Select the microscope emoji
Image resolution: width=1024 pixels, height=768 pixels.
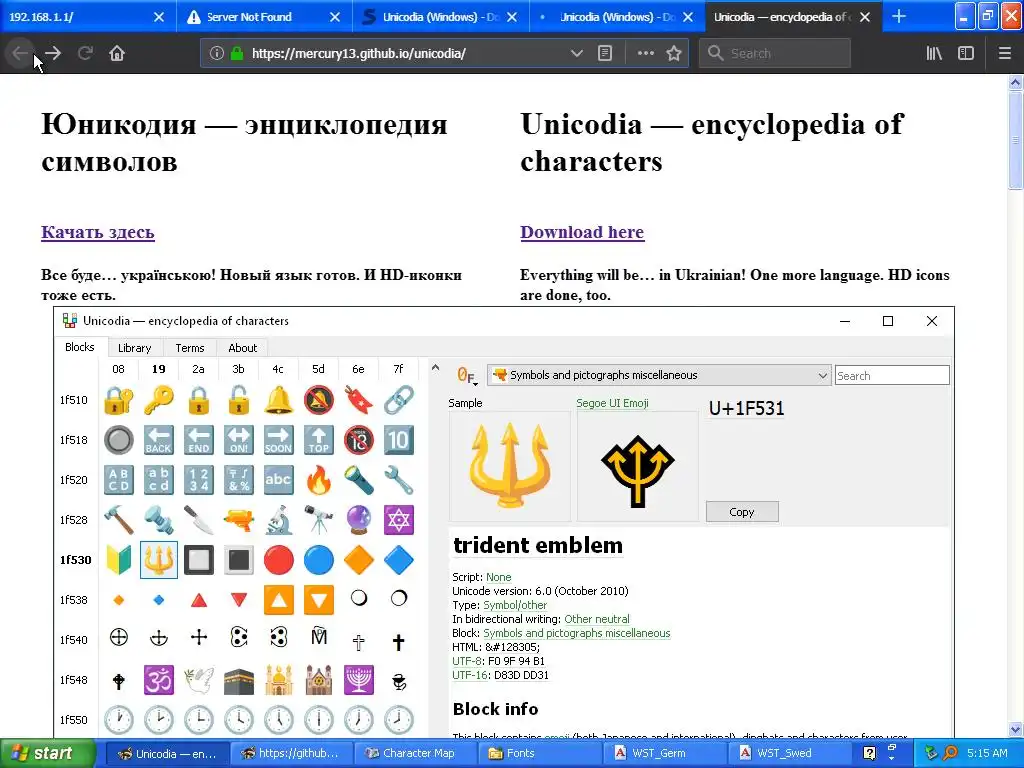click(278, 520)
